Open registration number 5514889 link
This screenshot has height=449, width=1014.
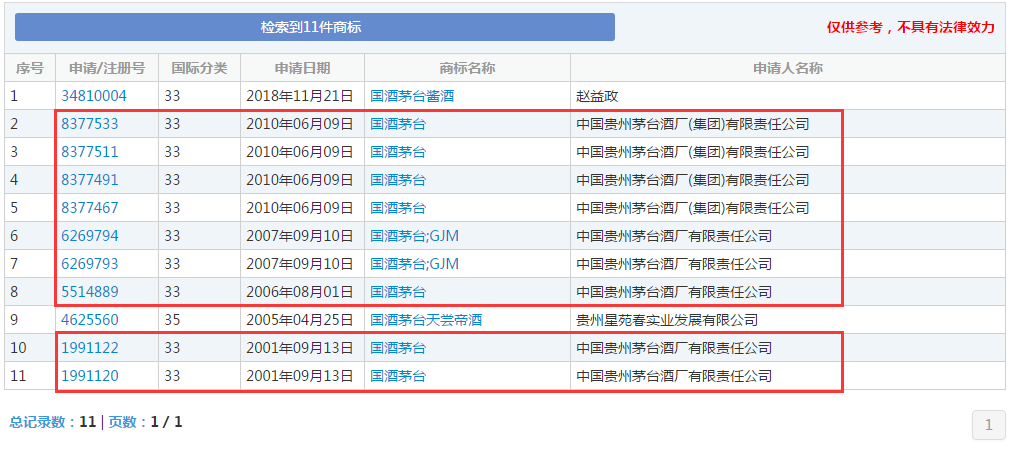[90, 292]
